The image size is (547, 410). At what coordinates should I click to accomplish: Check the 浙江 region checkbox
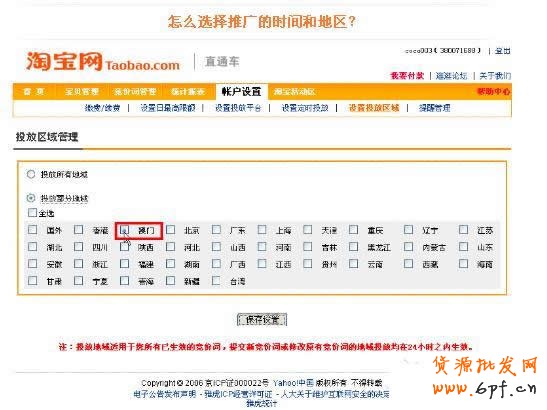pos(78,263)
